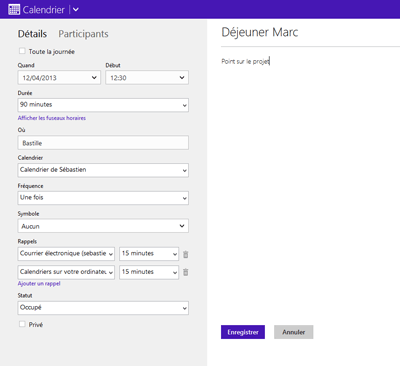Click Ajouter un rappel link

click(x=39, y=284)
